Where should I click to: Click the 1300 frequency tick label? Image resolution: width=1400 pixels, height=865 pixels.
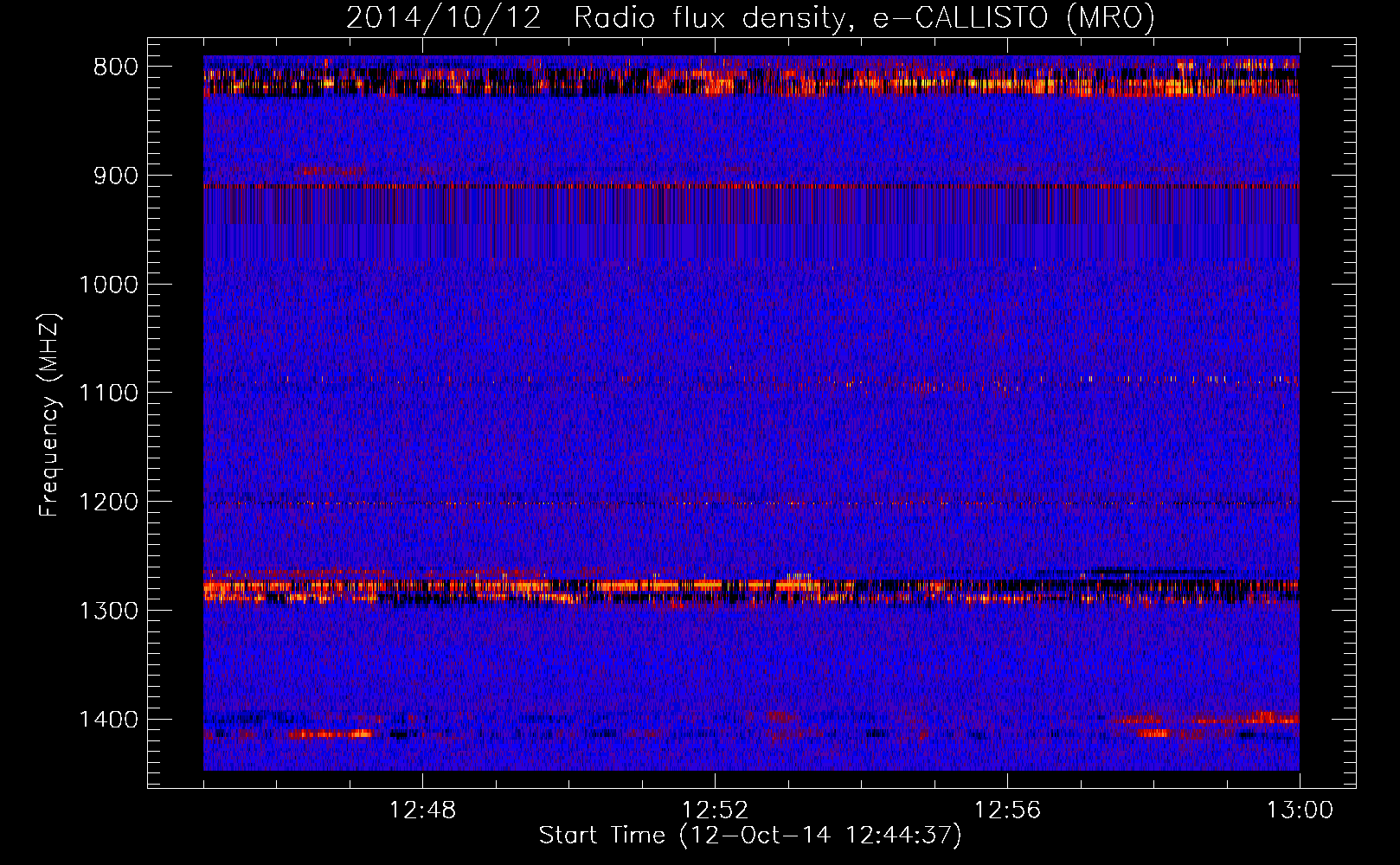[x=108, y=611]
